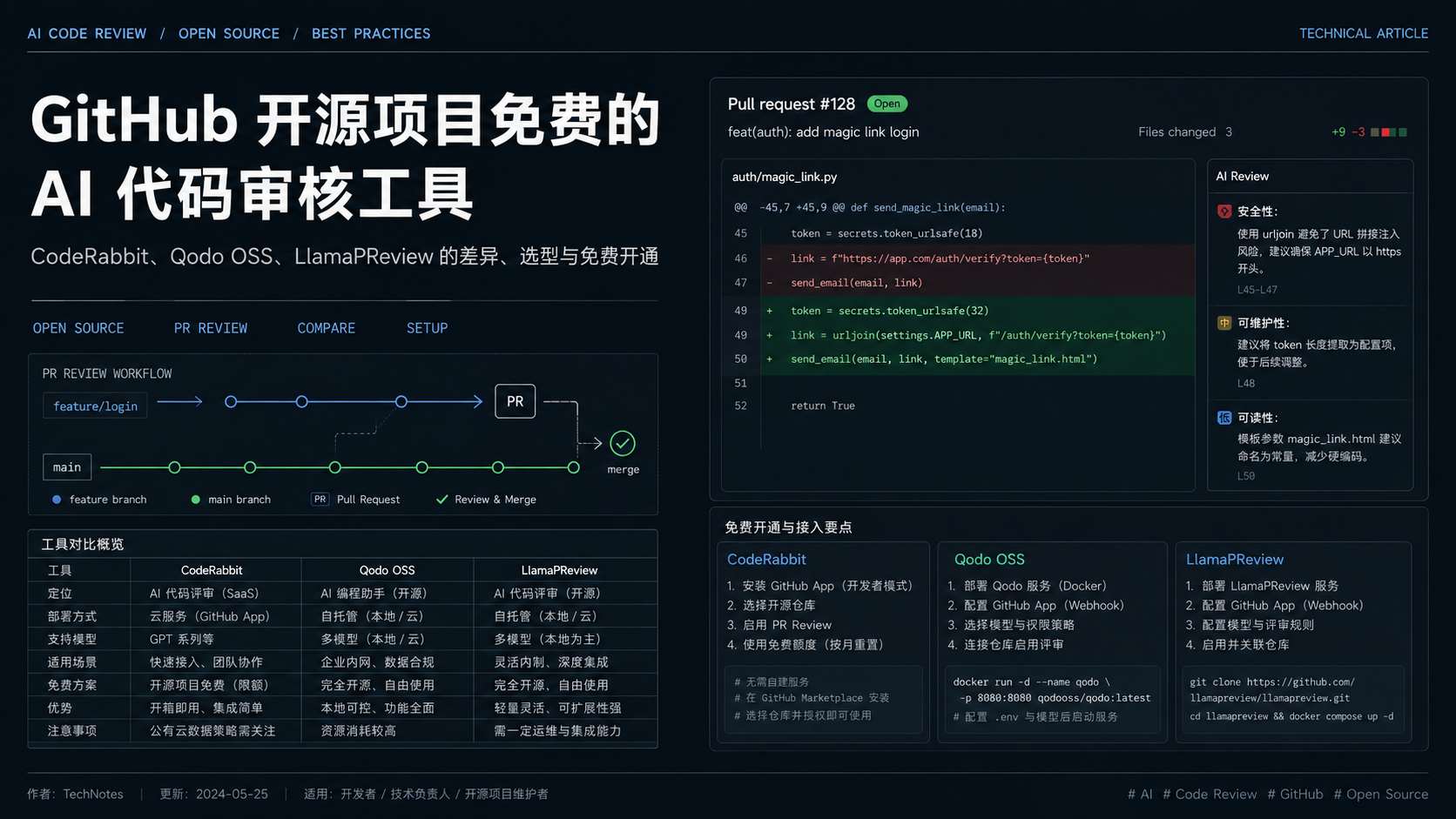The image size is (1456, 819).
Task: Click the green main branch legend dot
Action: (x=196, y=500)
